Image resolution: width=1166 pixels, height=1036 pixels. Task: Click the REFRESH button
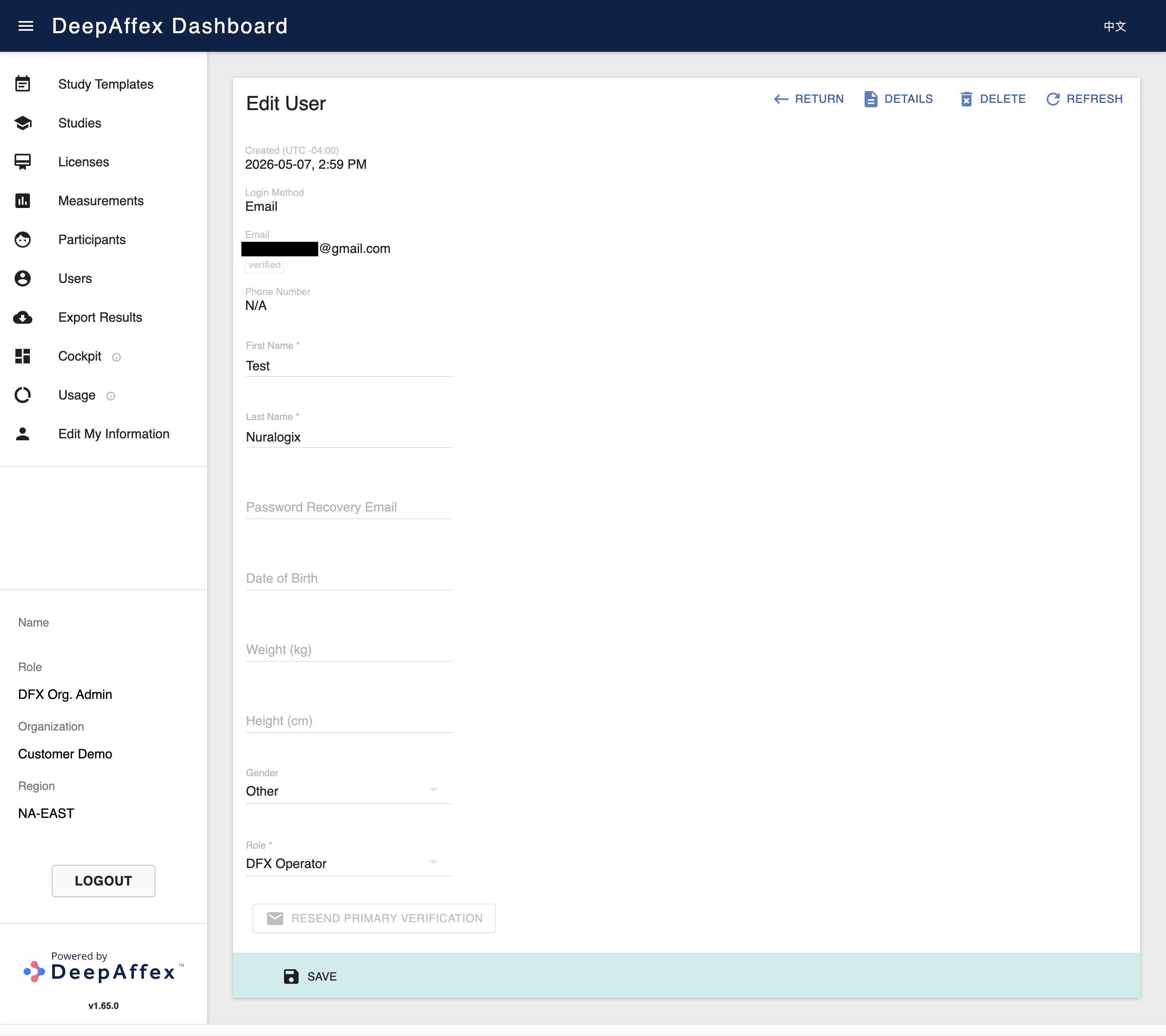point(1084,99)
